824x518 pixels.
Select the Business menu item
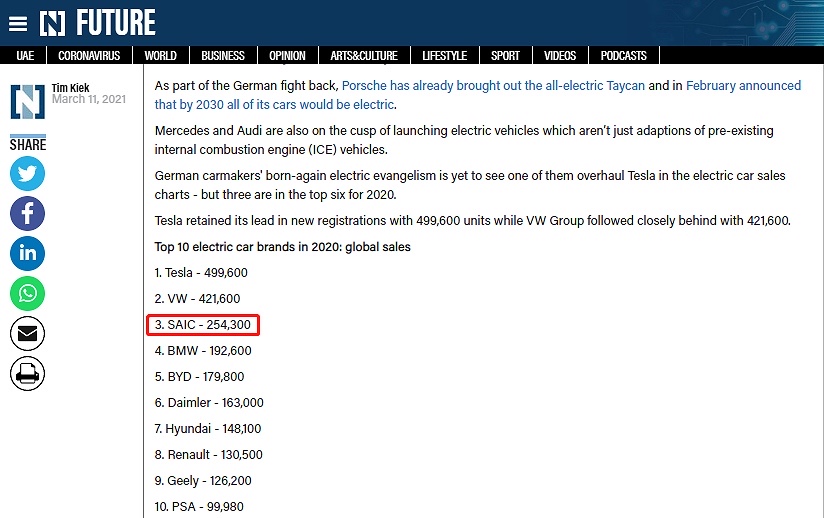click(223, 56)
